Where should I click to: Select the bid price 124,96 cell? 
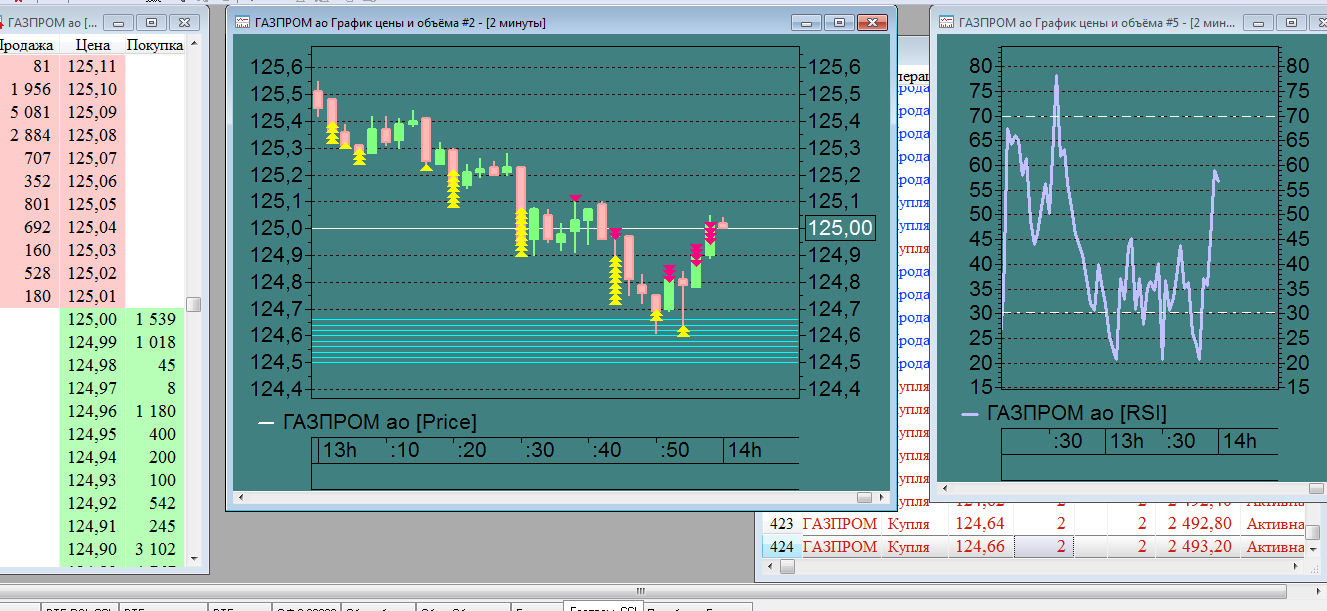point(93,412)
